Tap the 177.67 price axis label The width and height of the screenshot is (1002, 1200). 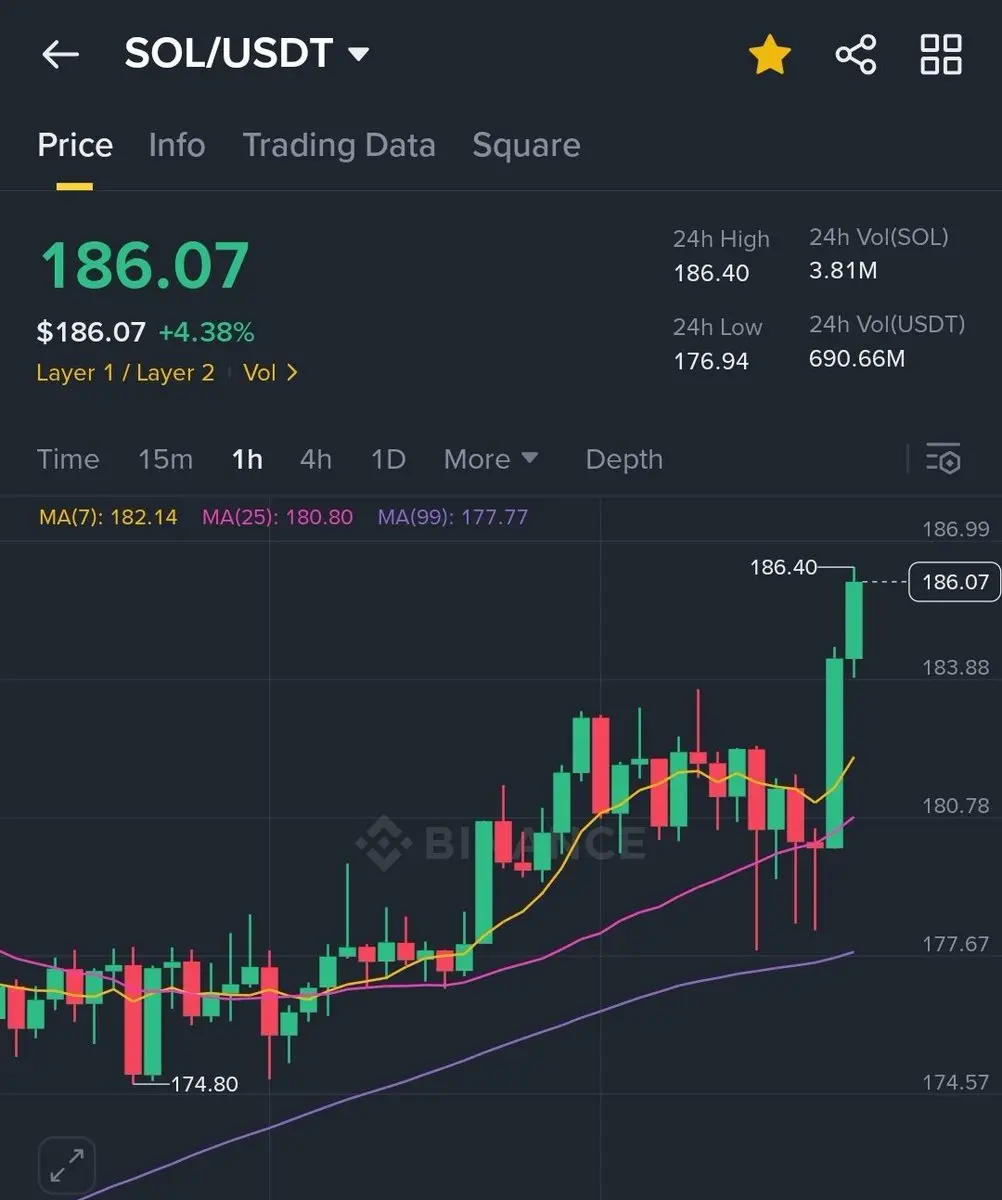coord(955,944)
